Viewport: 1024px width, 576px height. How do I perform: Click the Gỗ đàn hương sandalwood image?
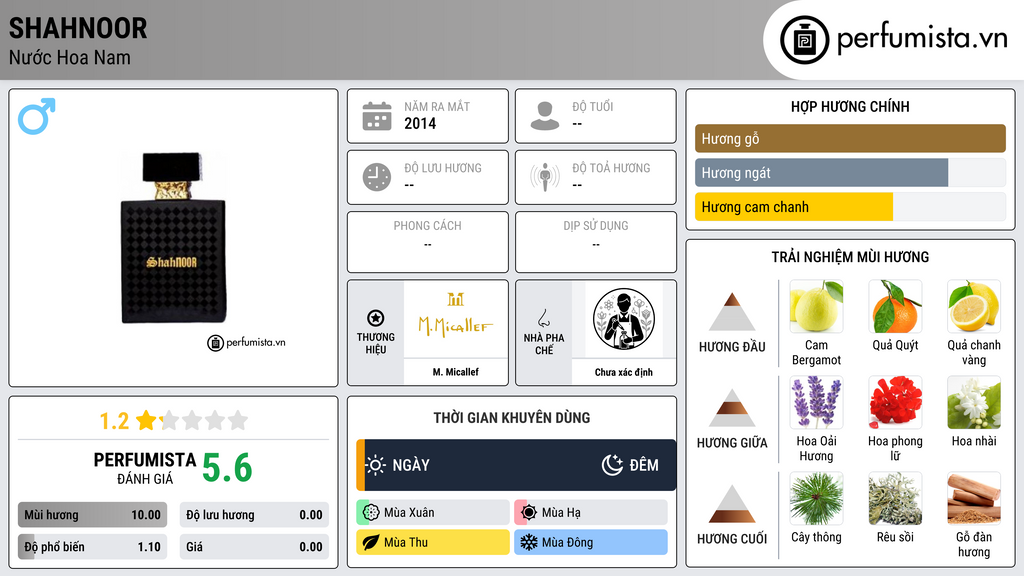tap(974, 498)
